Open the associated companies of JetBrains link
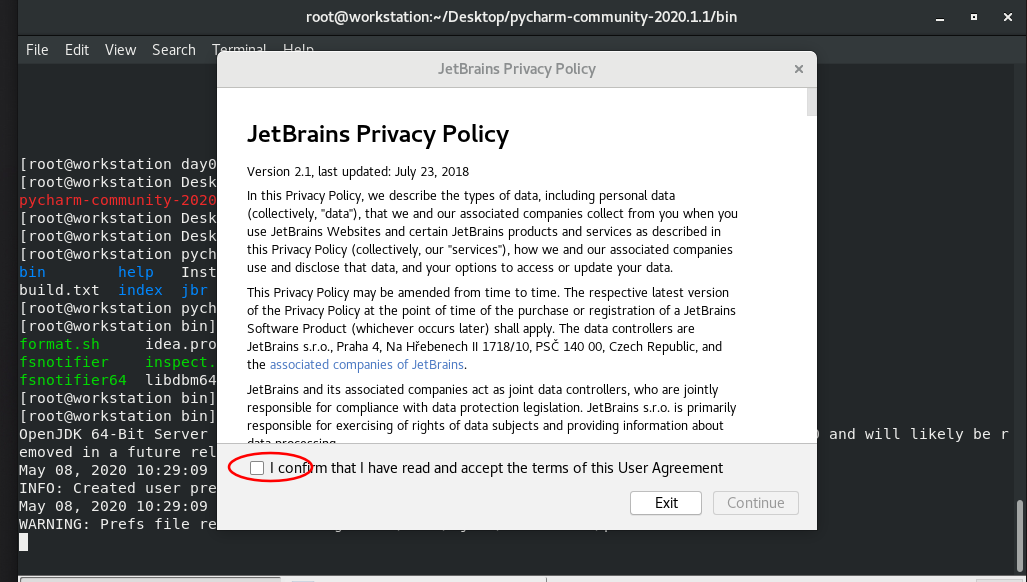The image size is (1027, 582). click(x=367, y=365)
